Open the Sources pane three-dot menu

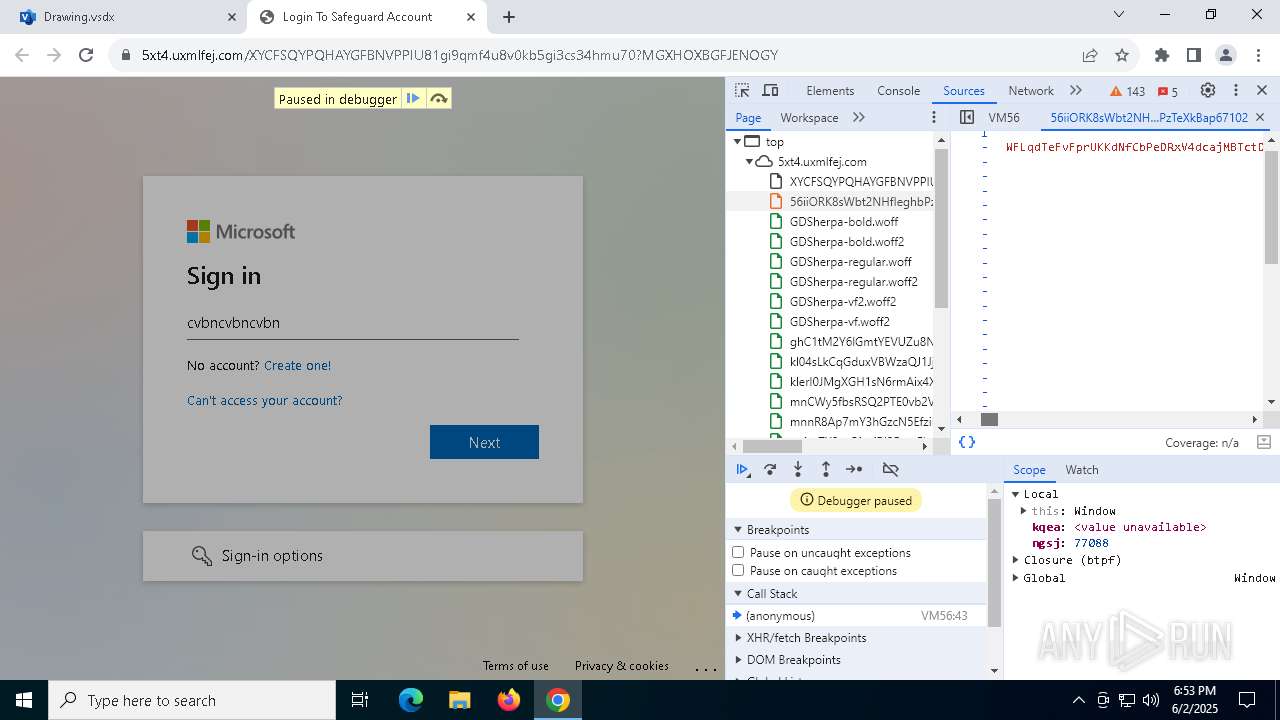coord(934,117)
